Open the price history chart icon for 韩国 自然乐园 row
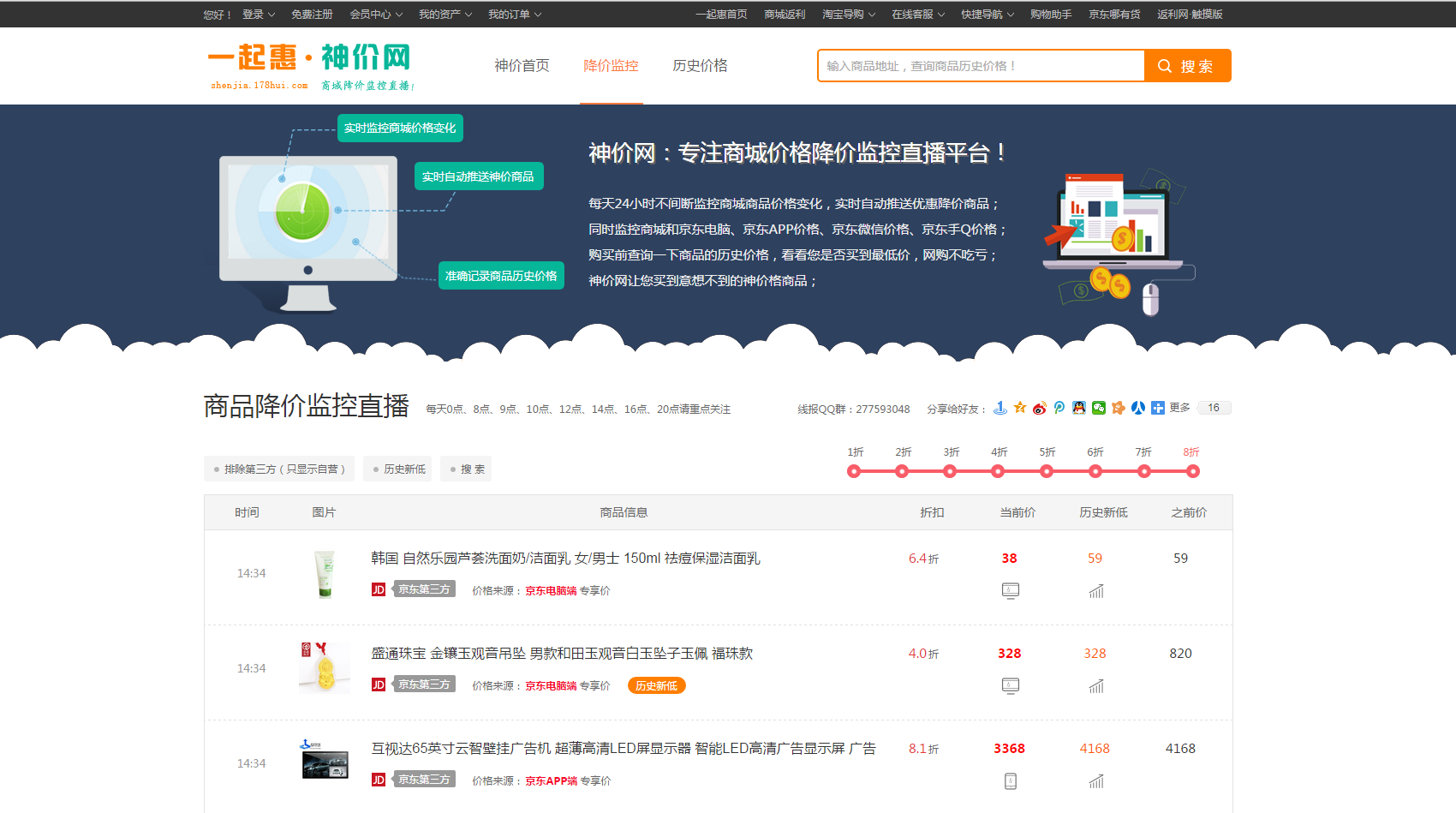 tap(1096, 591)
